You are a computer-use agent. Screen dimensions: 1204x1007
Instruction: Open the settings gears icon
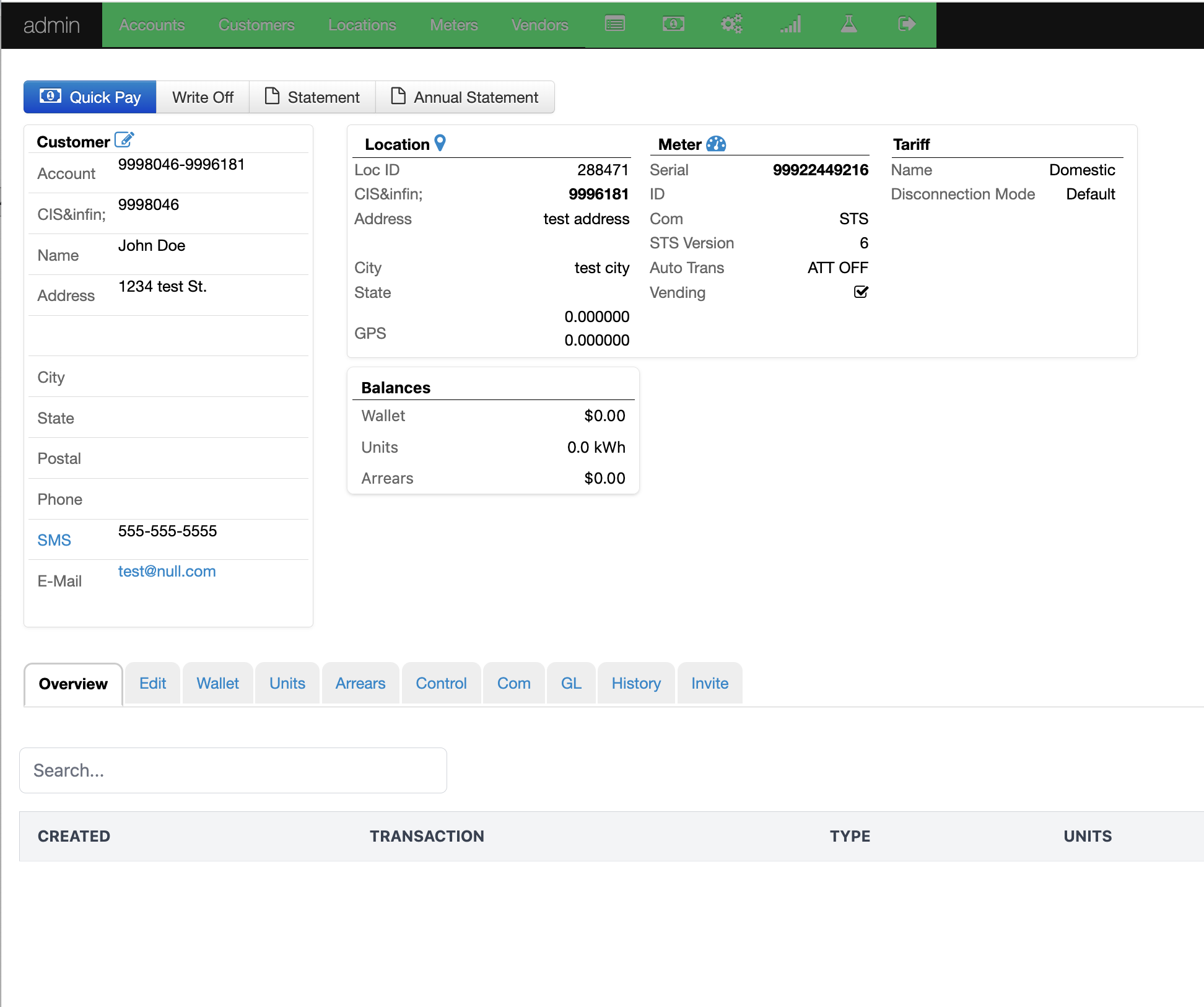(x=731, y=24)
